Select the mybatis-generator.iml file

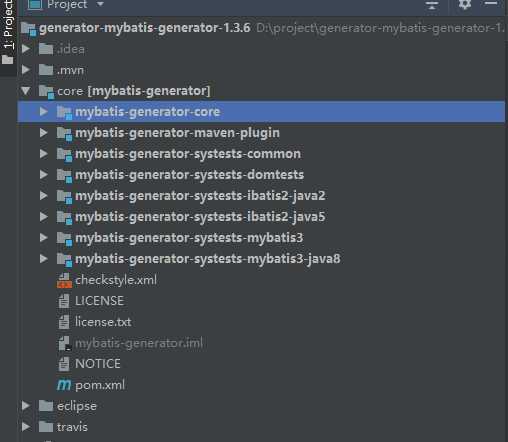pos(139,343)
